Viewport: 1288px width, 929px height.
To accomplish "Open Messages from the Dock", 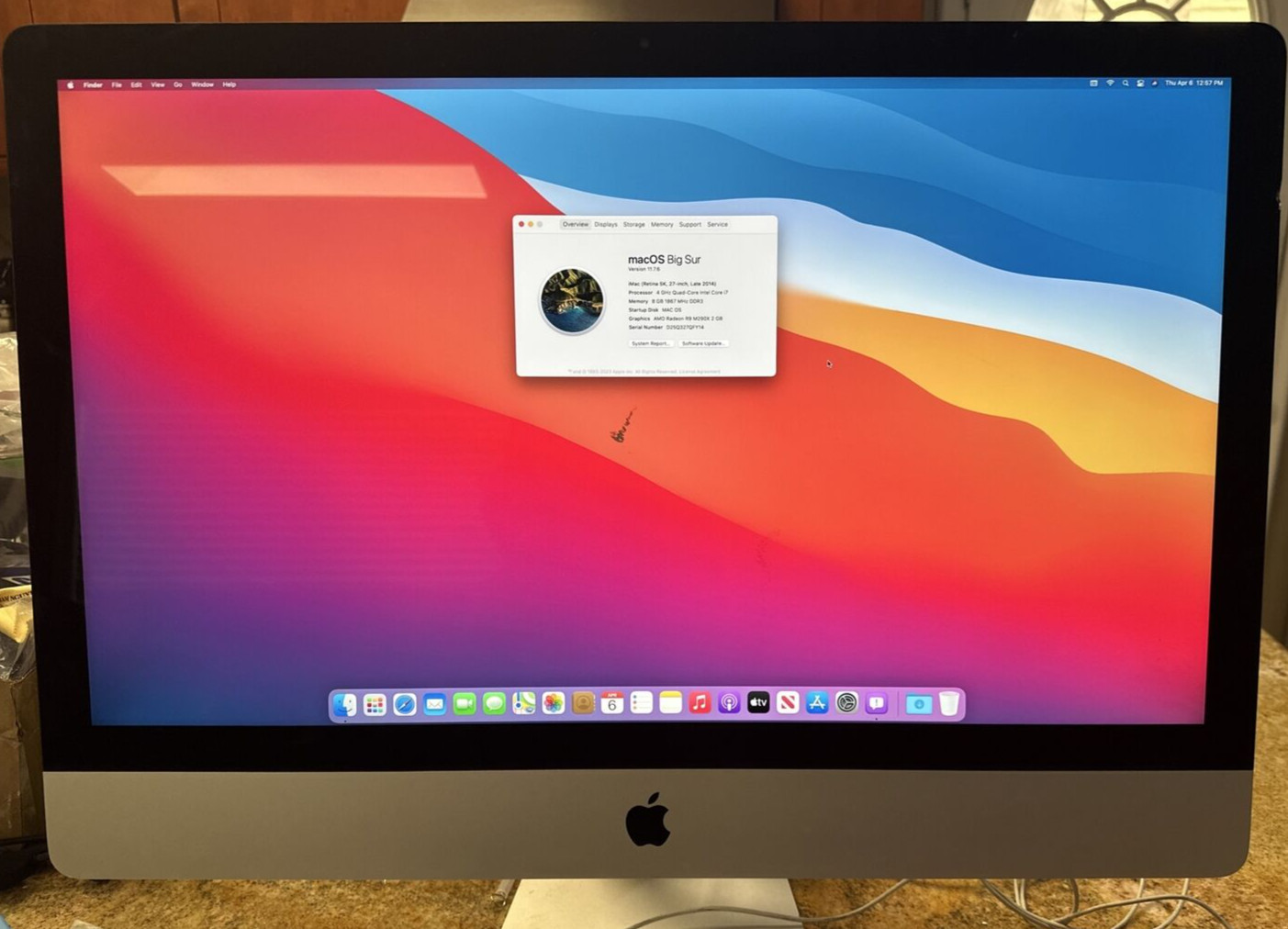I will tap(494, 704).
